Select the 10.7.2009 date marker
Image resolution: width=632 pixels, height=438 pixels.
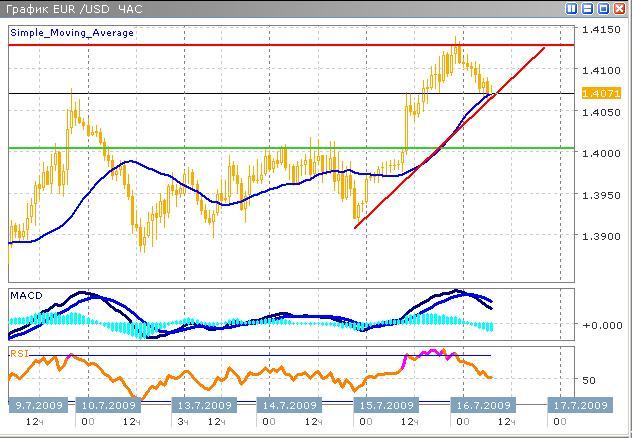click(x=107, y=406)
